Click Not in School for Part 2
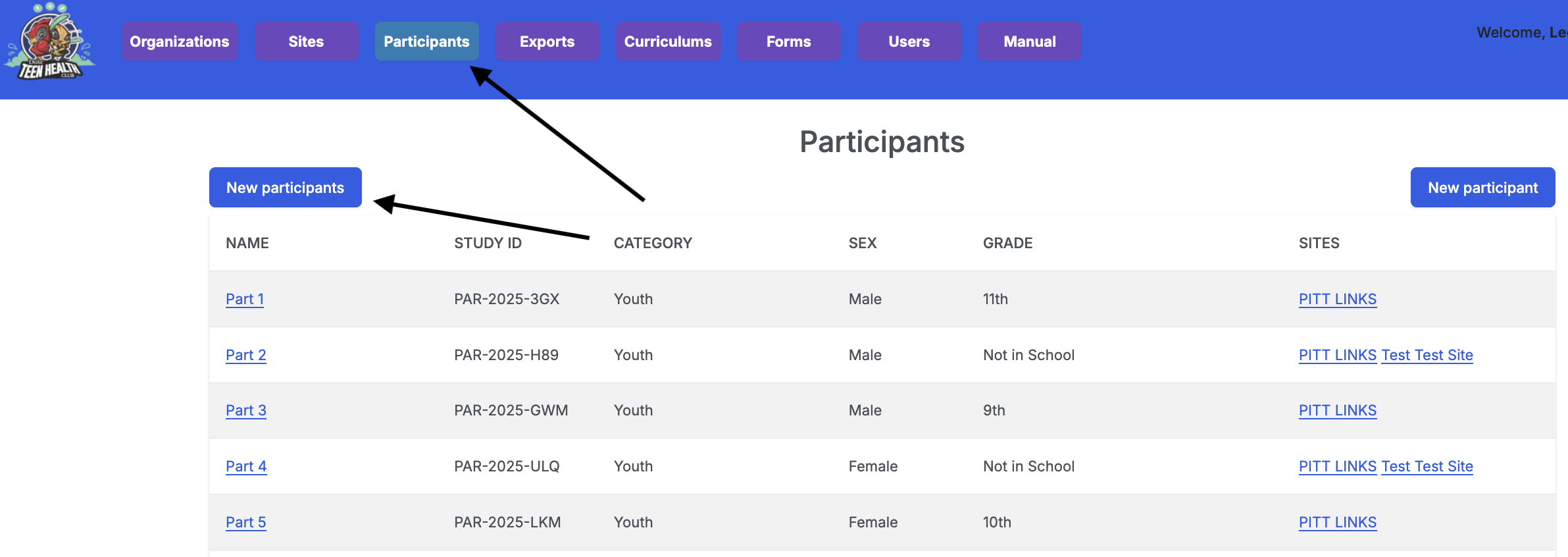This screenshot has width=1568, height=557. point(1028,355)
